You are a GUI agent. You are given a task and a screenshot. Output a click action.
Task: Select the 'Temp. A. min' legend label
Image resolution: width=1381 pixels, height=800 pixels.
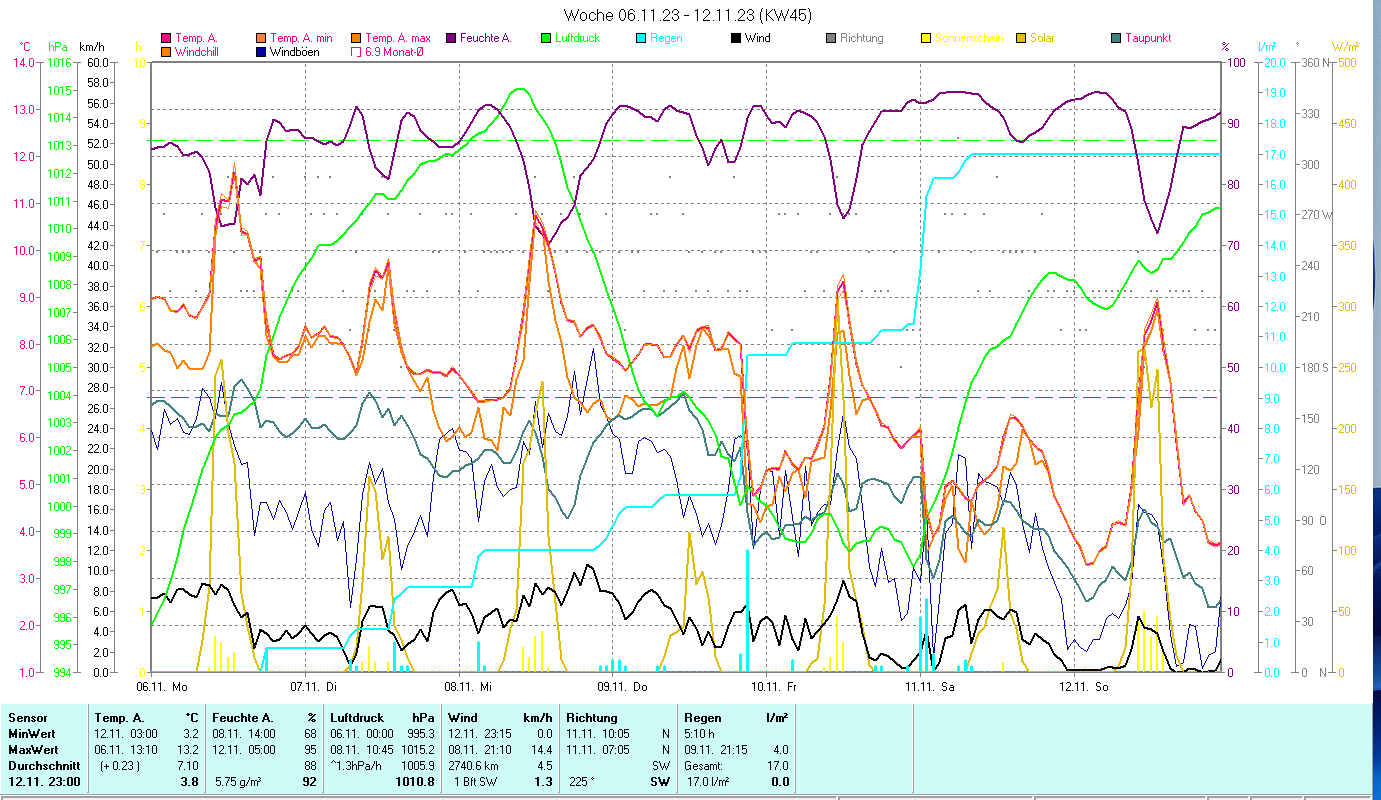coord(302,38)
